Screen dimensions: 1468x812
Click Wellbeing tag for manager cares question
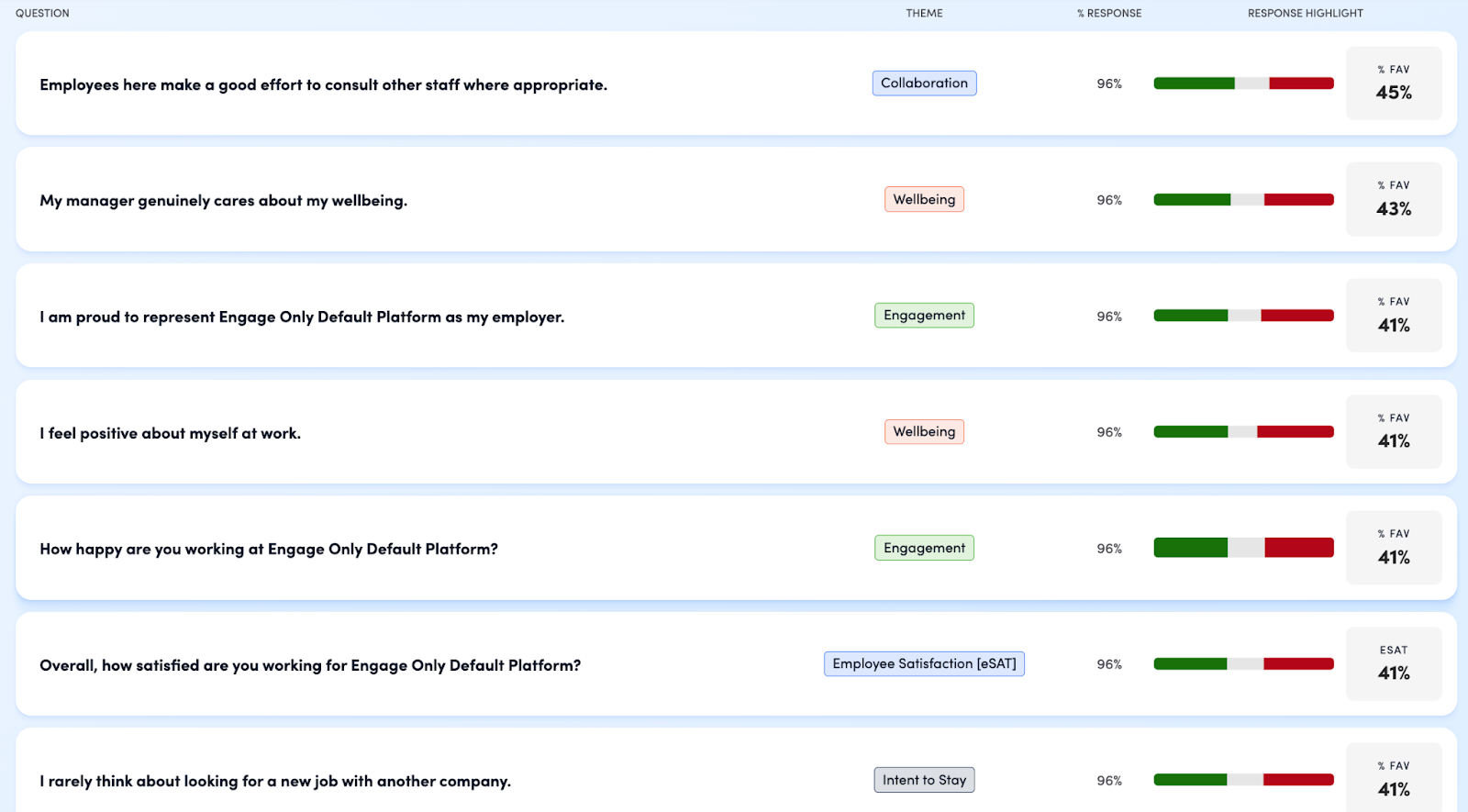pos(924,199)
